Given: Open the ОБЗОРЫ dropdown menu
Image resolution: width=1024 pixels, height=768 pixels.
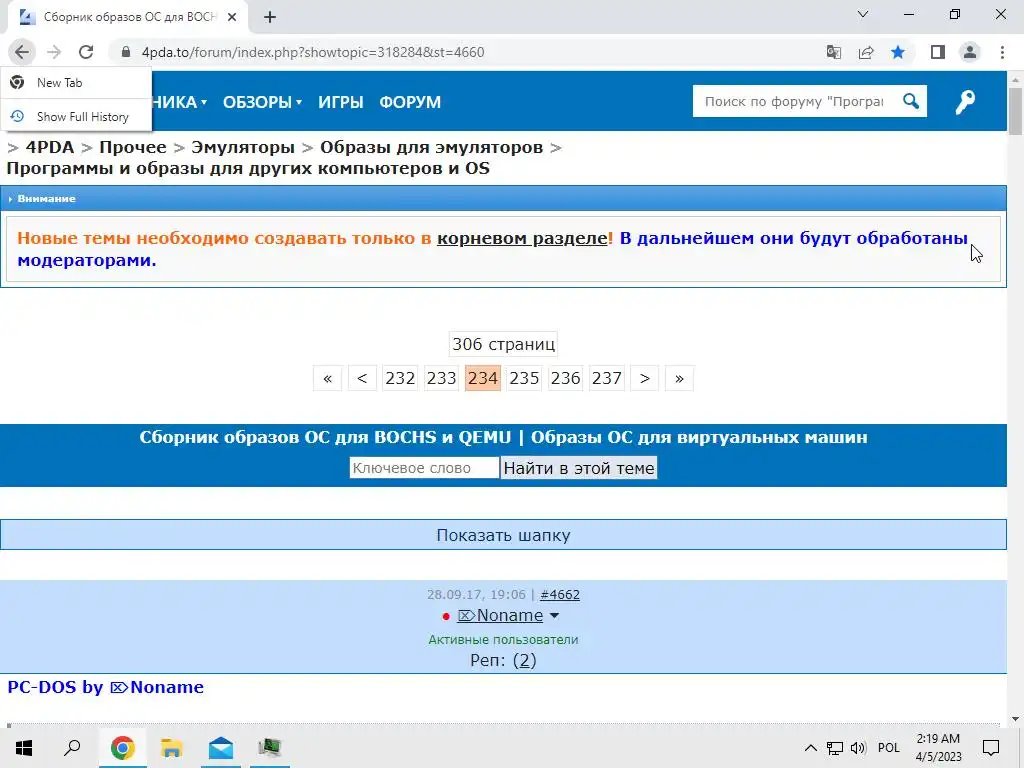Looking at the screenshot, I should [262, 102].
